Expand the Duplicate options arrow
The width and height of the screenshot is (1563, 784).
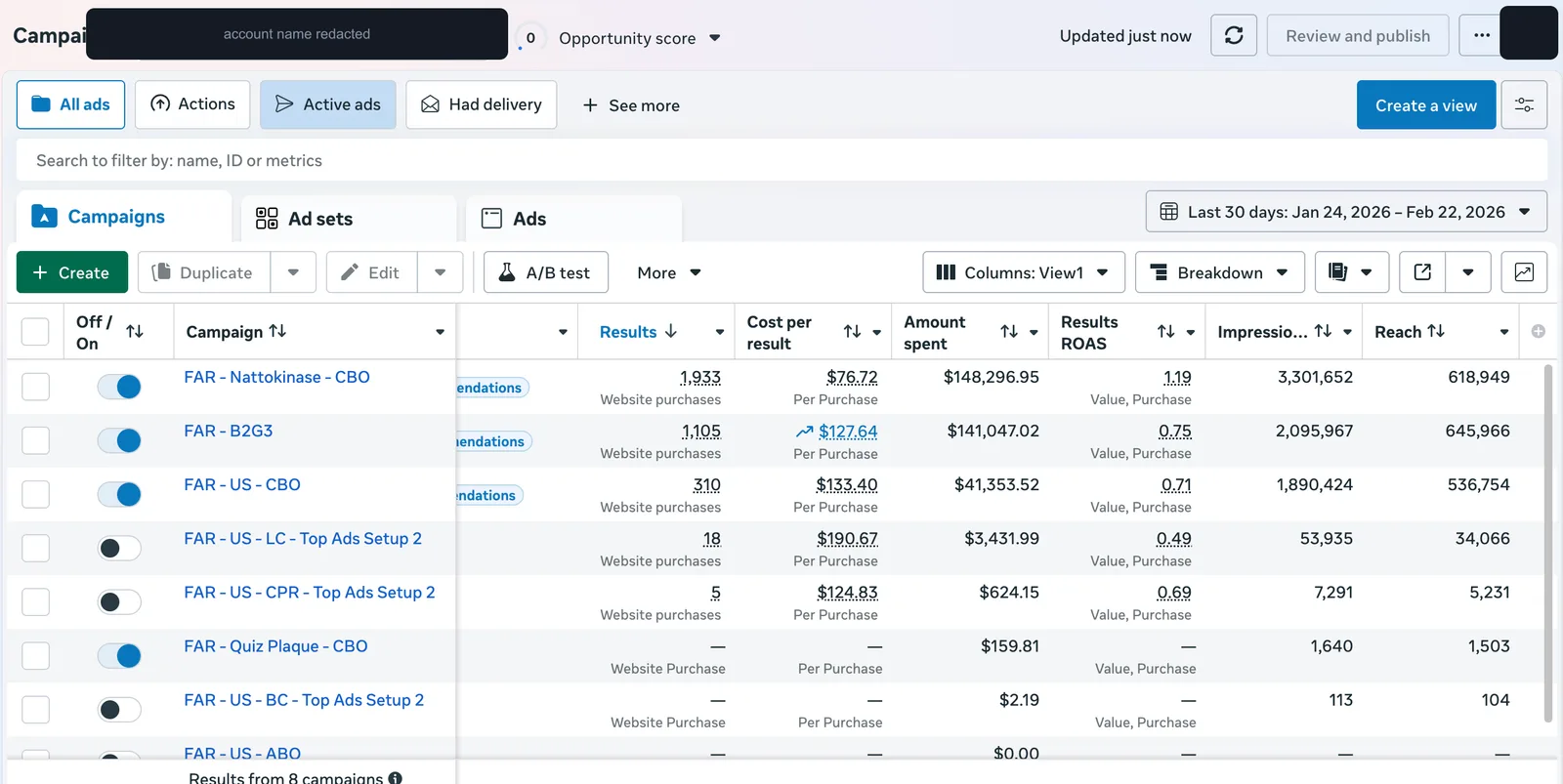point(293,272)
